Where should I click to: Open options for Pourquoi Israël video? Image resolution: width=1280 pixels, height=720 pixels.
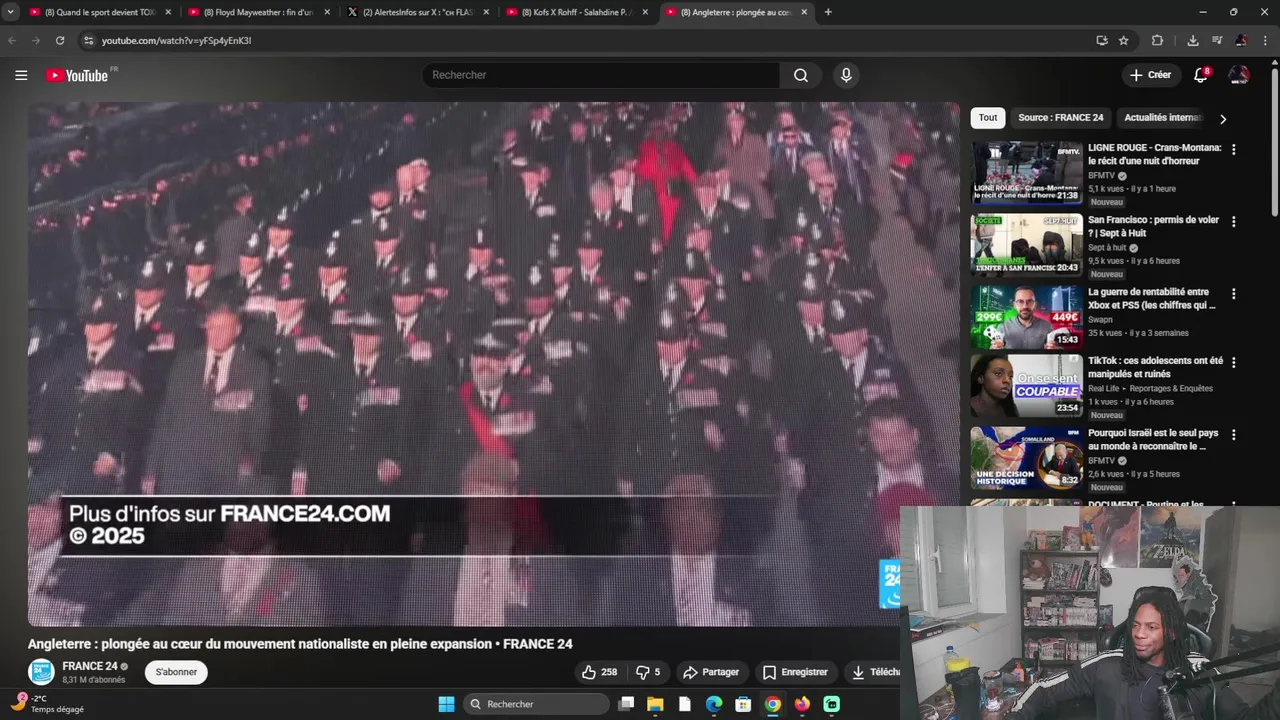pyautogui.click(x=1233, y=435)
